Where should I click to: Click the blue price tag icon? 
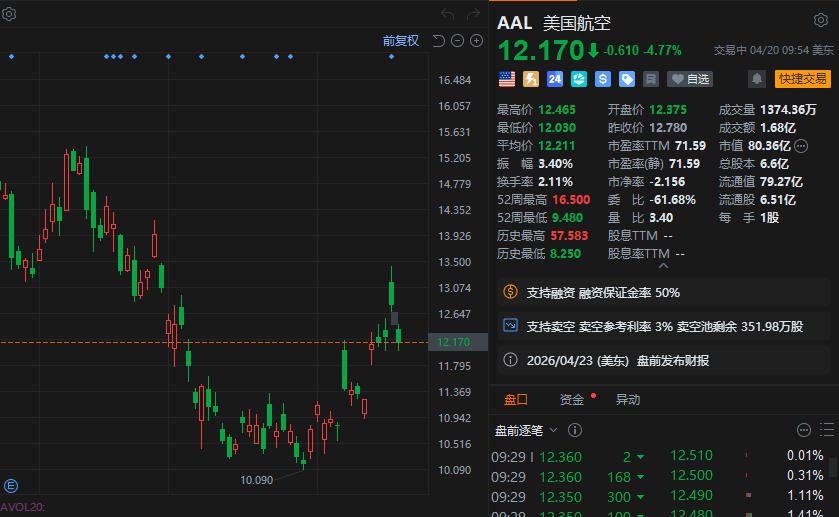[x=627, y=79]
